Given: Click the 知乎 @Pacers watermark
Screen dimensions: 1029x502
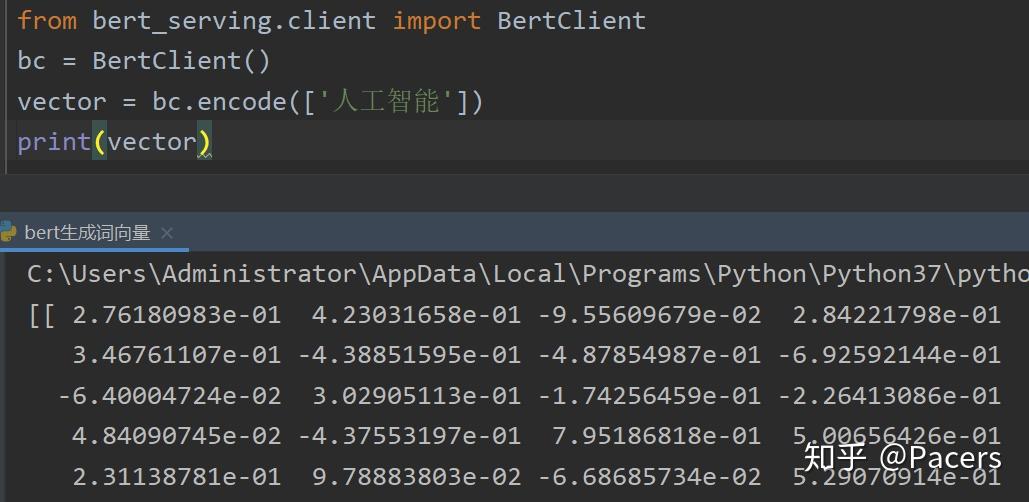Looking at the screenshot, I should (x=902, y=458).
